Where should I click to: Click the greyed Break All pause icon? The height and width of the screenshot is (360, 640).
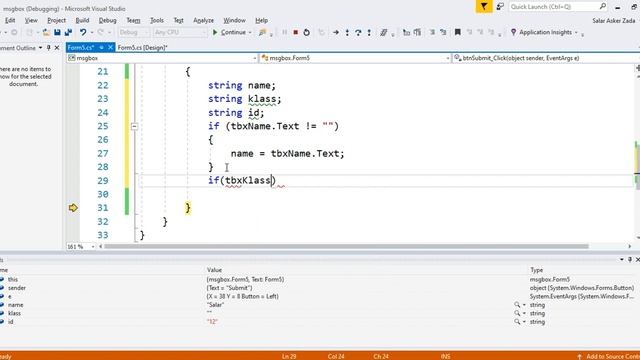click(284, 32)
